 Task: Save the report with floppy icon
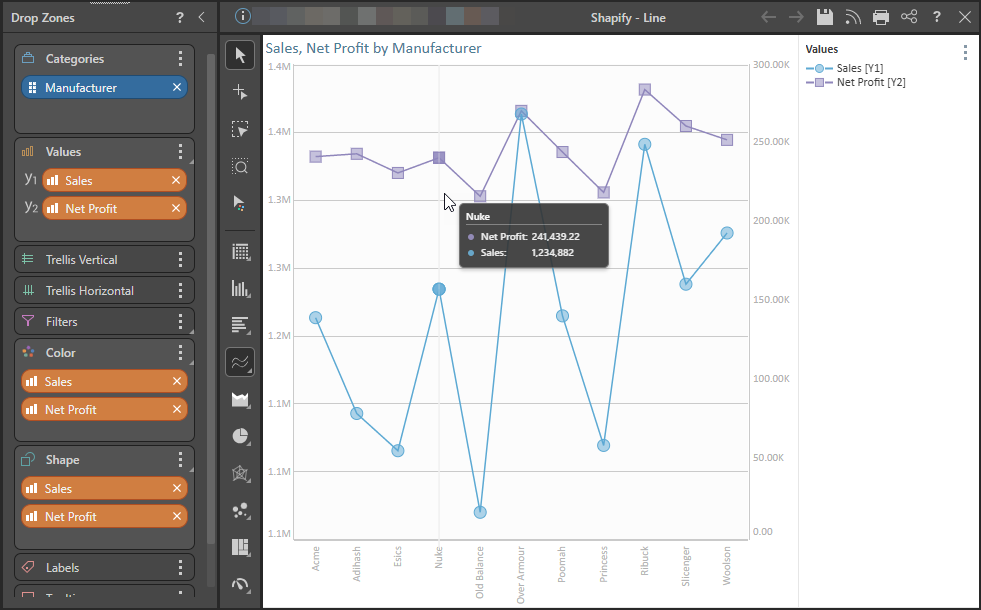(x=825, y=17)
